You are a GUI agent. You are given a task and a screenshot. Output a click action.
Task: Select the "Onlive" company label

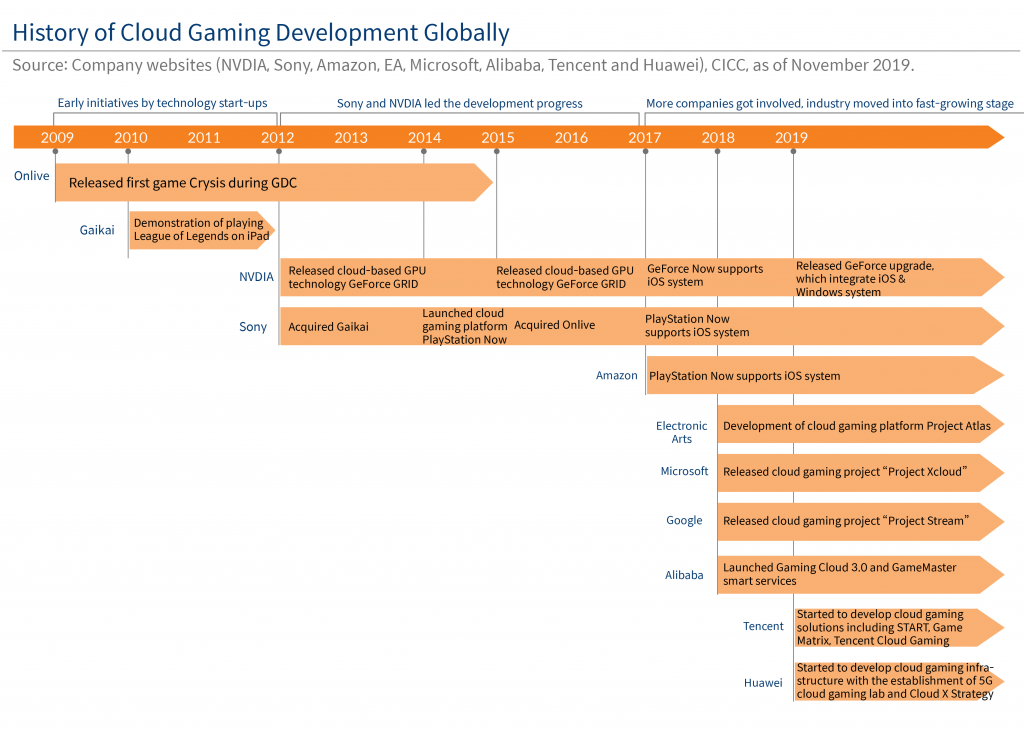[x=31, y=176]
